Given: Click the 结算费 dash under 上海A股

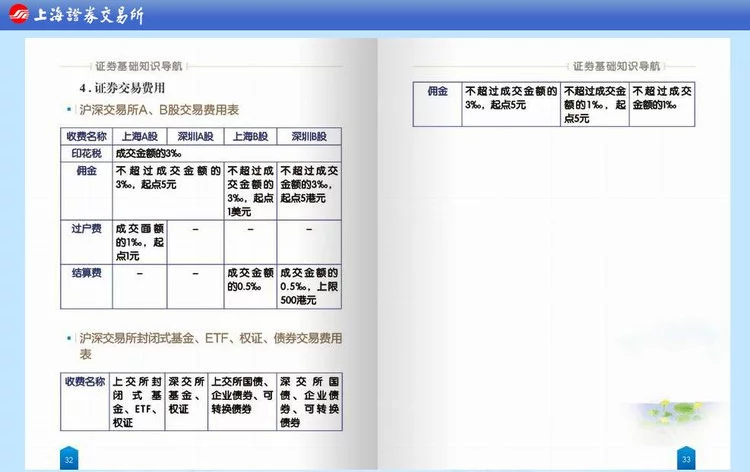Looking at the screenshot, I should 140,274.
